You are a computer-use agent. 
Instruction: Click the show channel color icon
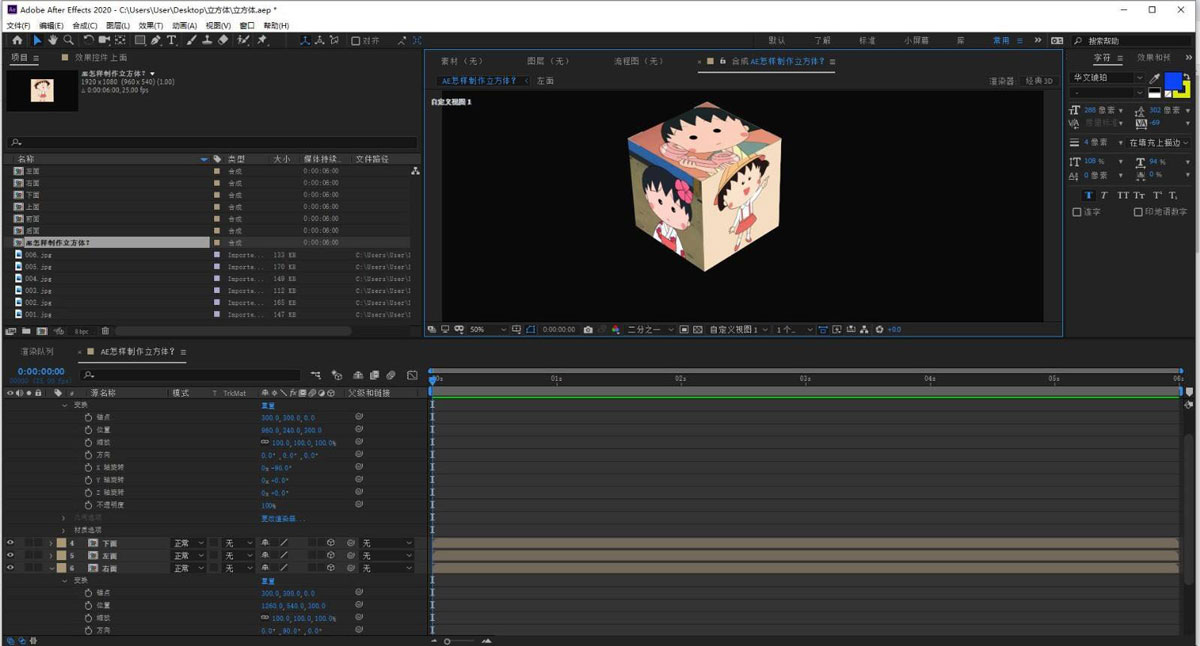(616, 329)
